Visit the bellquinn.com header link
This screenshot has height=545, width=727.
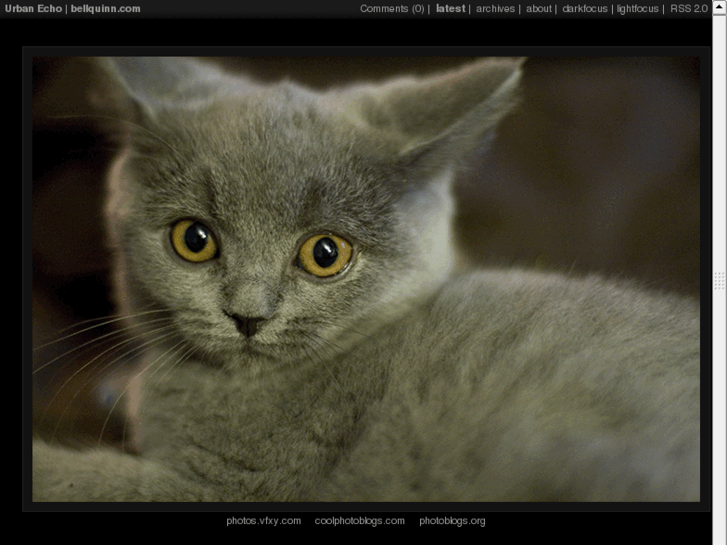[x=106, y=9]
